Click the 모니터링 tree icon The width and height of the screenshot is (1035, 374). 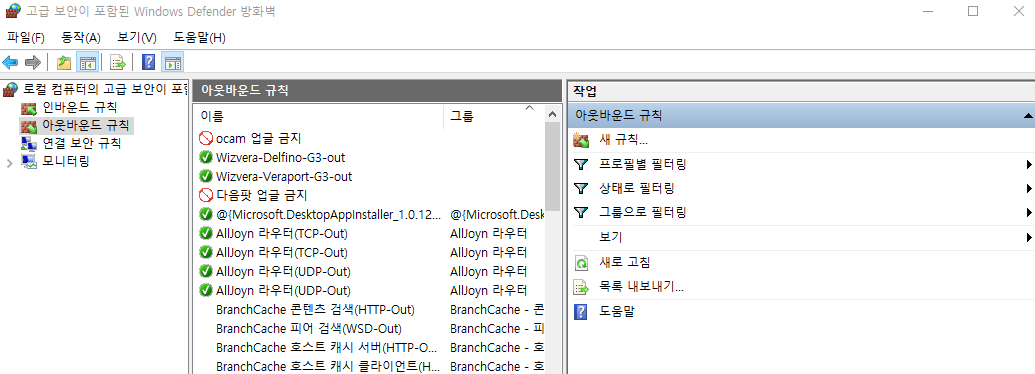tap(28, 162)
